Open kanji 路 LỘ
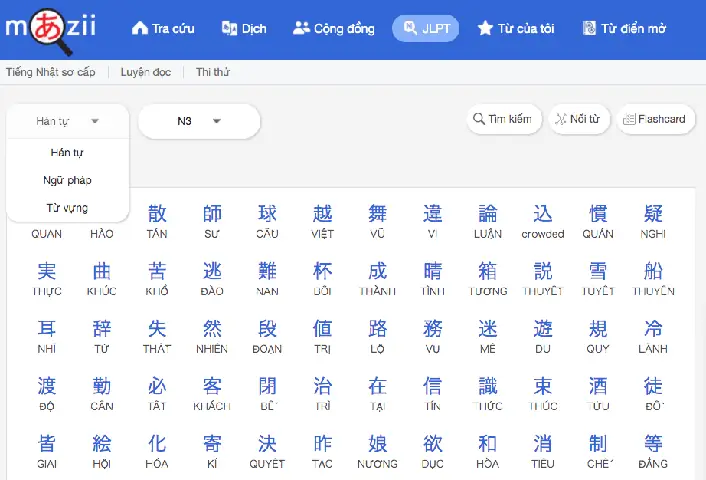706x480 pixels. tap(377, 336)
